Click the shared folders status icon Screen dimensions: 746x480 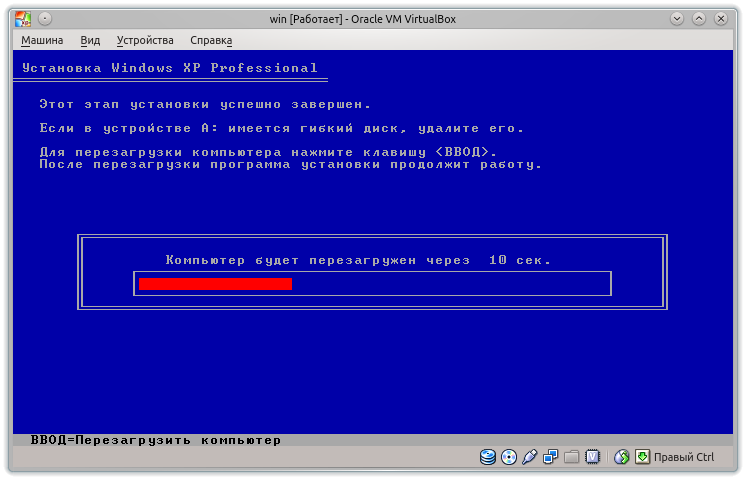tap(571, 457)
